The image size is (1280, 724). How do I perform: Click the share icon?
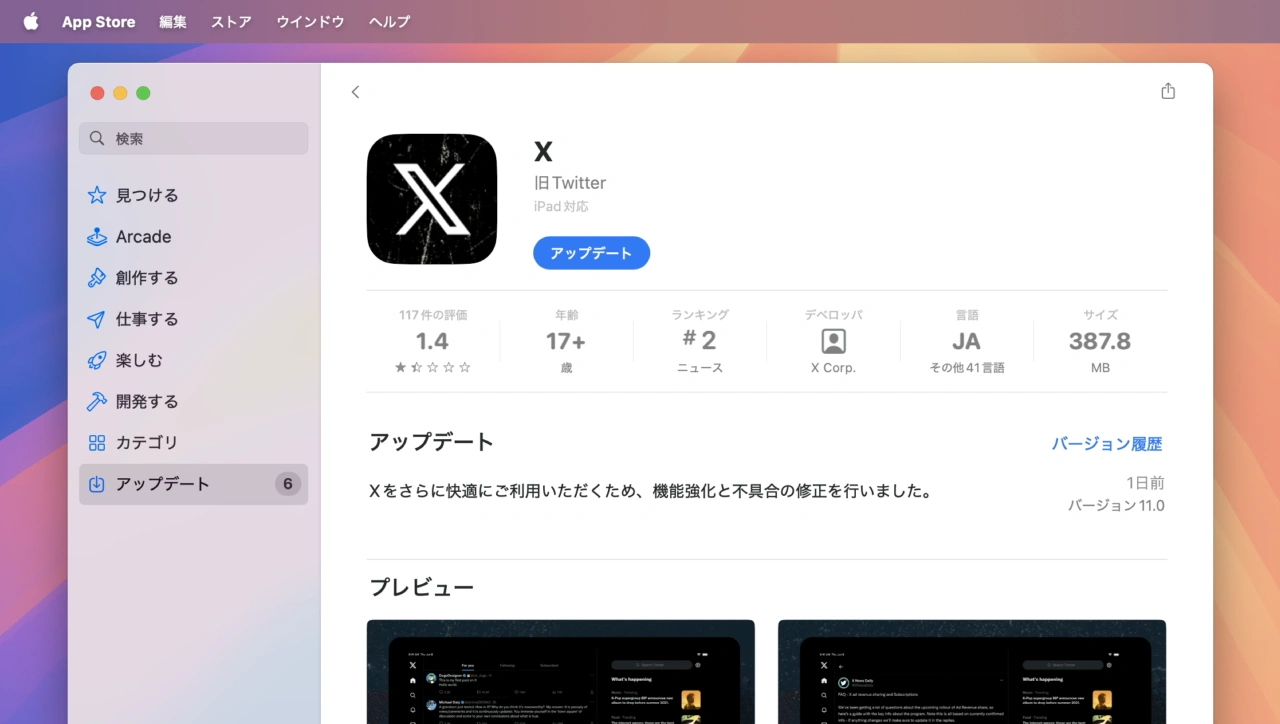pos(1167,91)
